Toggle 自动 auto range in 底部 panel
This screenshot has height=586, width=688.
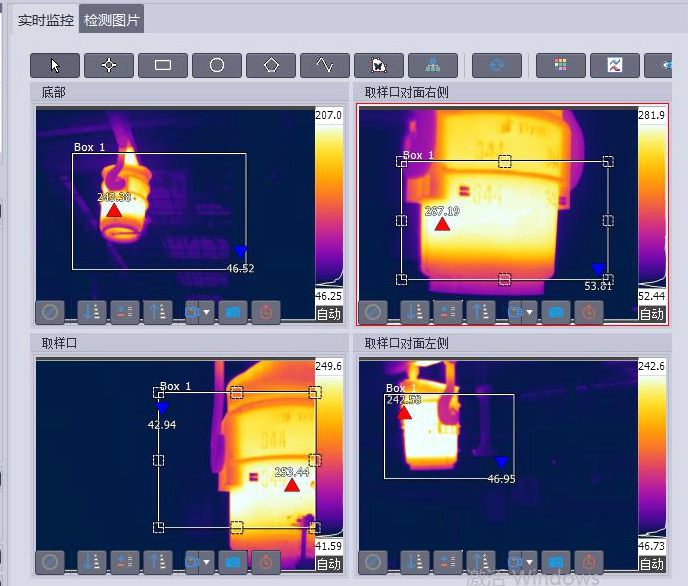click(329, 313)
